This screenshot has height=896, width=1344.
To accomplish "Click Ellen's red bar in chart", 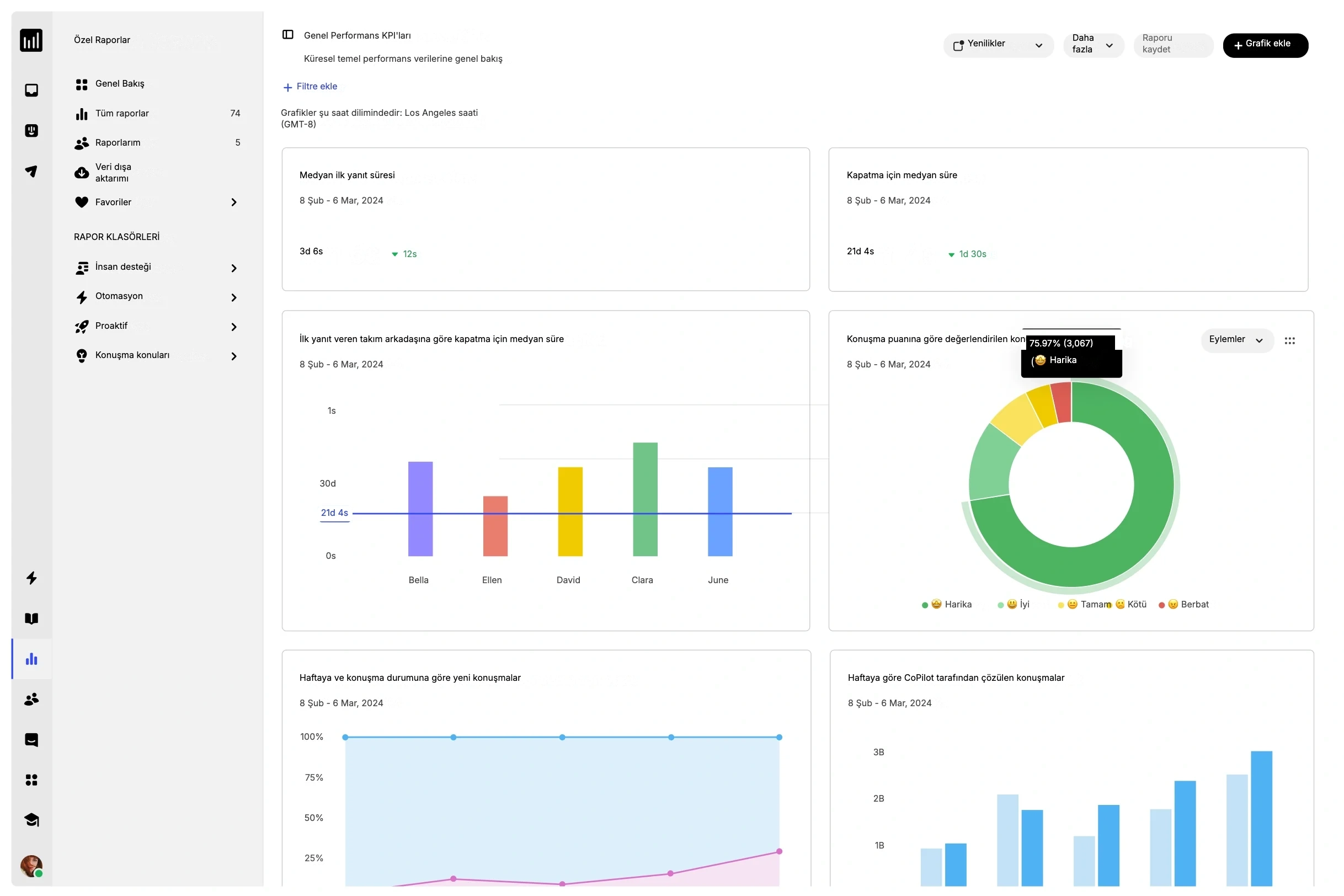I will click(495, 526).
